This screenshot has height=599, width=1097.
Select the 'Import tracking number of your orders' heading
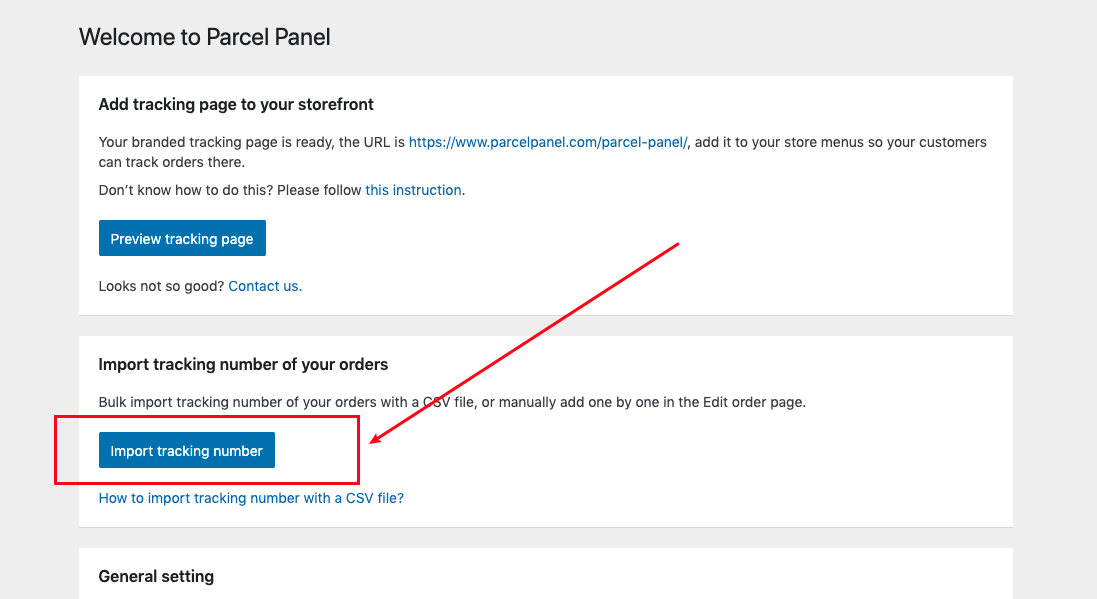click(x=243, y=365)
